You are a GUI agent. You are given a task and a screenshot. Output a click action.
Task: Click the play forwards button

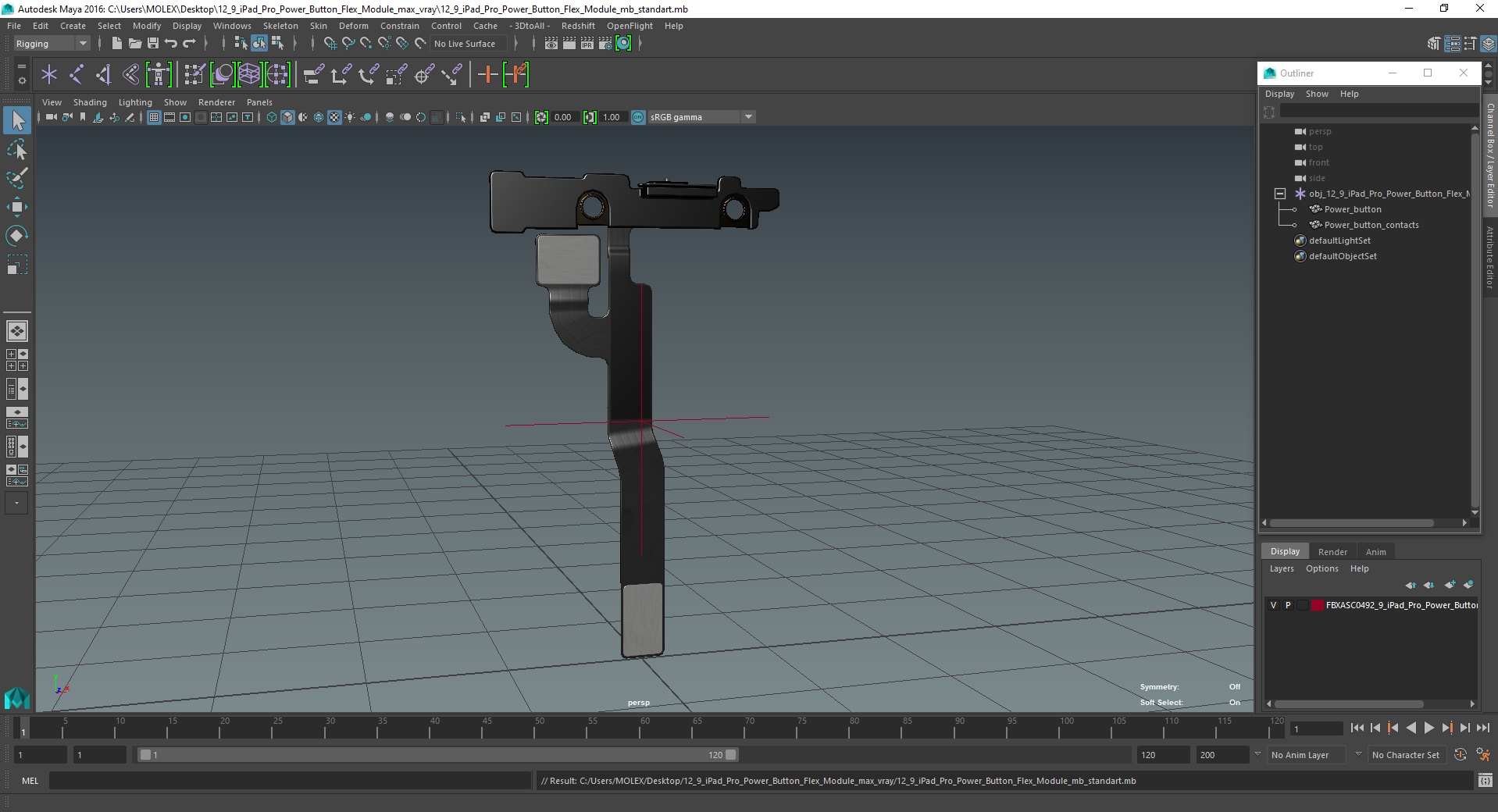coord(1428,728)
